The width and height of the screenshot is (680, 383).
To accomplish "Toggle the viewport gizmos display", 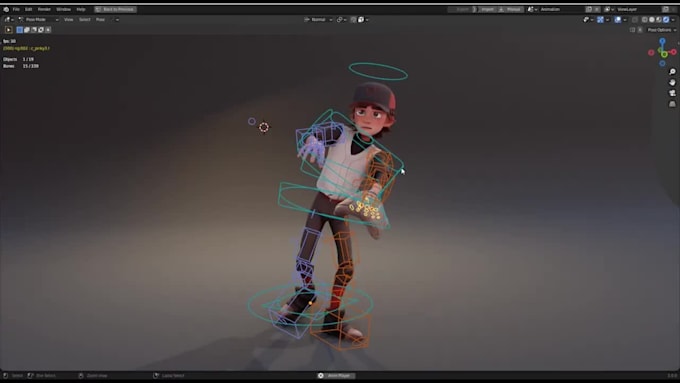I will click(x=601, y=20).
